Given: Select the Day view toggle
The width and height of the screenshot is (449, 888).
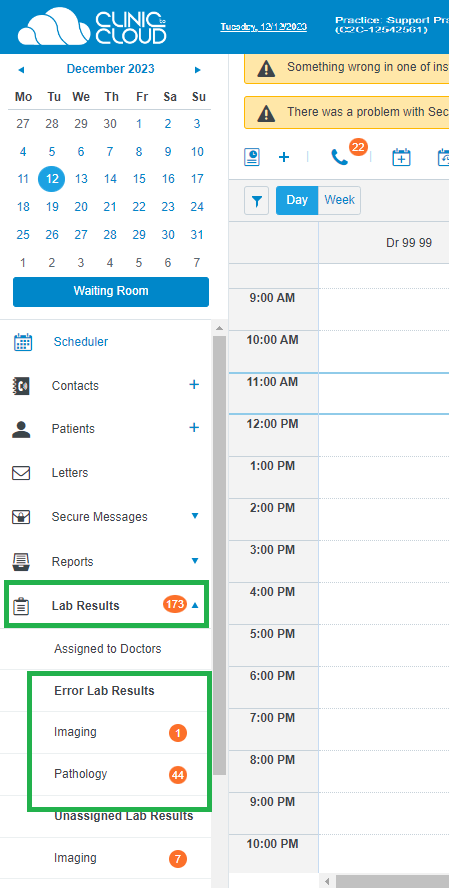Looking at the screenshot, I should coord(297,200).
